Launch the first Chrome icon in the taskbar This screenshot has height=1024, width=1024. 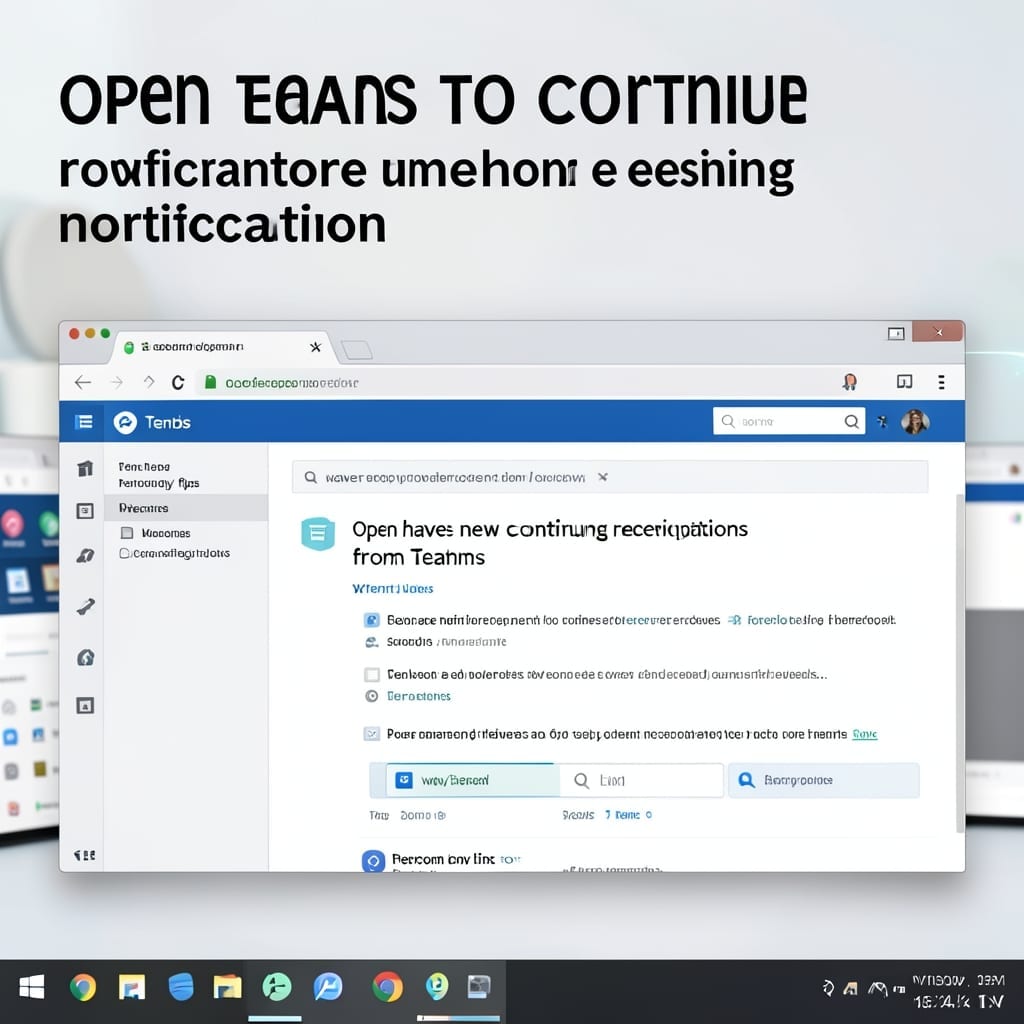click(83, 987)
